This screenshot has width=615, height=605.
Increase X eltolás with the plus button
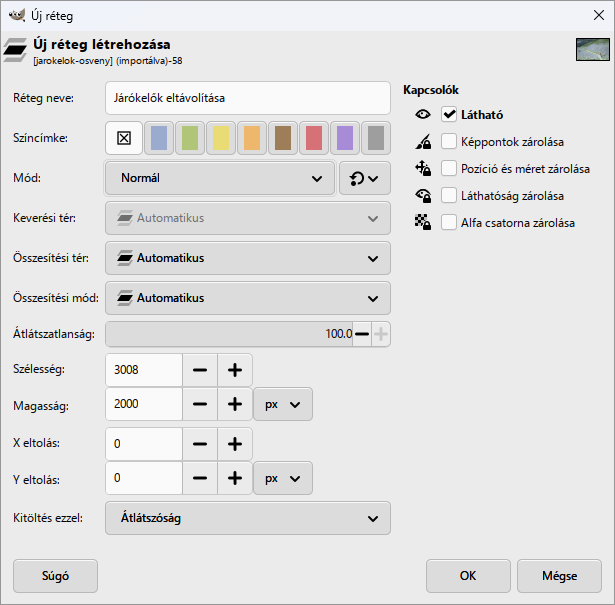coord(235,444)
